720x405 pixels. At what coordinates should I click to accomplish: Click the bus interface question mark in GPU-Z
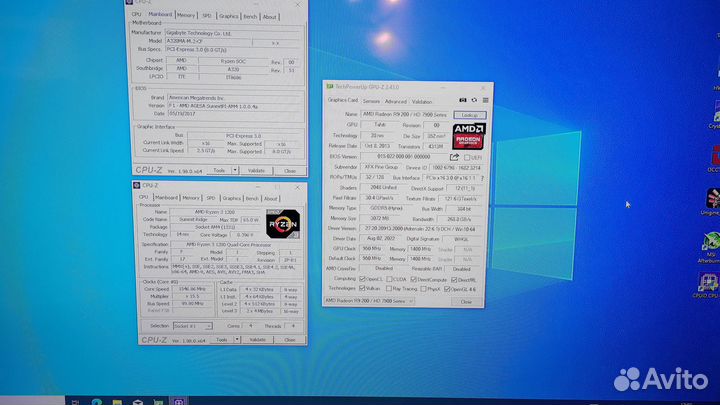coord(482,178)
